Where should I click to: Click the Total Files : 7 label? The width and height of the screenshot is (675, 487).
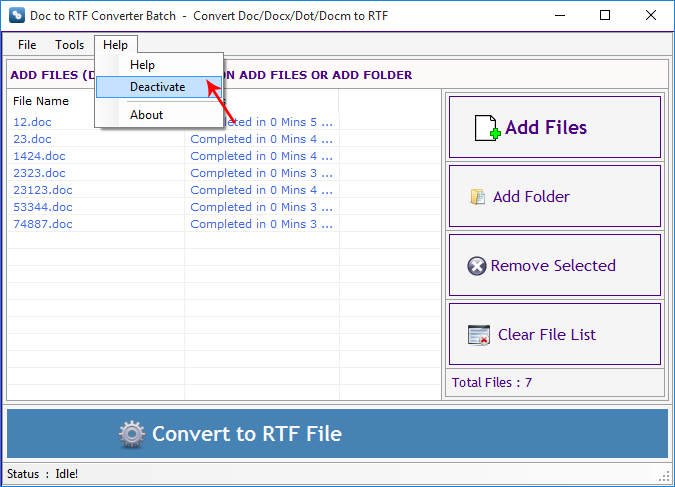[492, 383]
